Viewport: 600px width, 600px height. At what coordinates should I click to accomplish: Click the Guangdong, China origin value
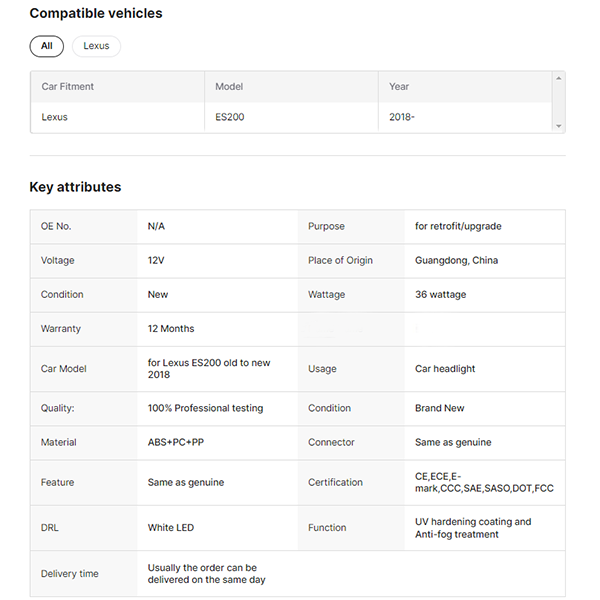coord(456,260)
